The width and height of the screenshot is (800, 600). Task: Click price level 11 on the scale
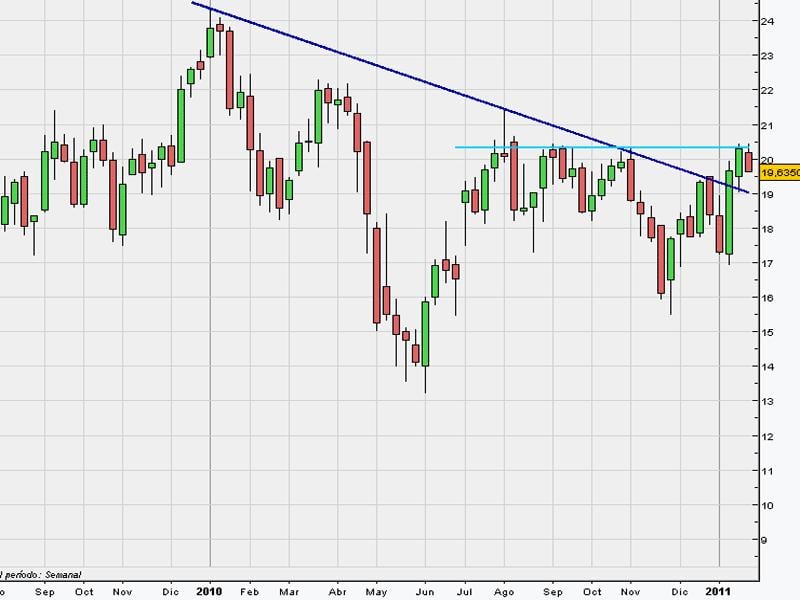pos(767,471)
